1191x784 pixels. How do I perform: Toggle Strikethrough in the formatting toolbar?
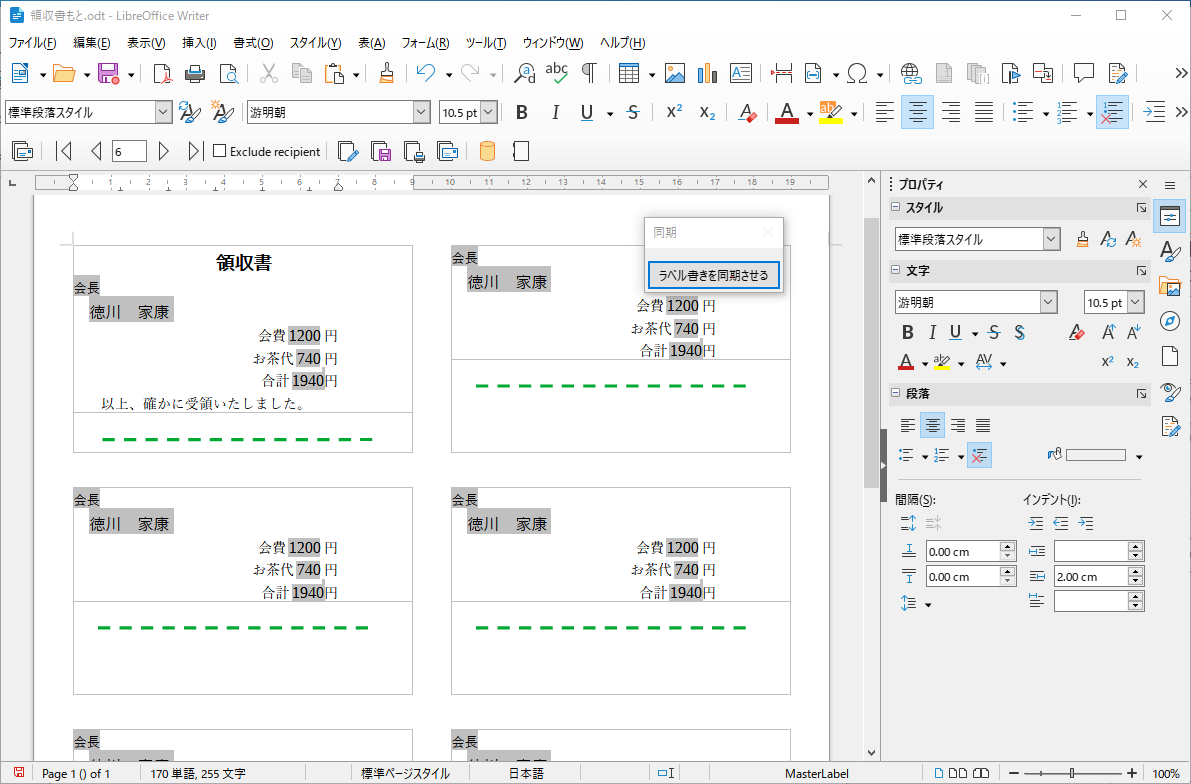(x=633, y=113)
